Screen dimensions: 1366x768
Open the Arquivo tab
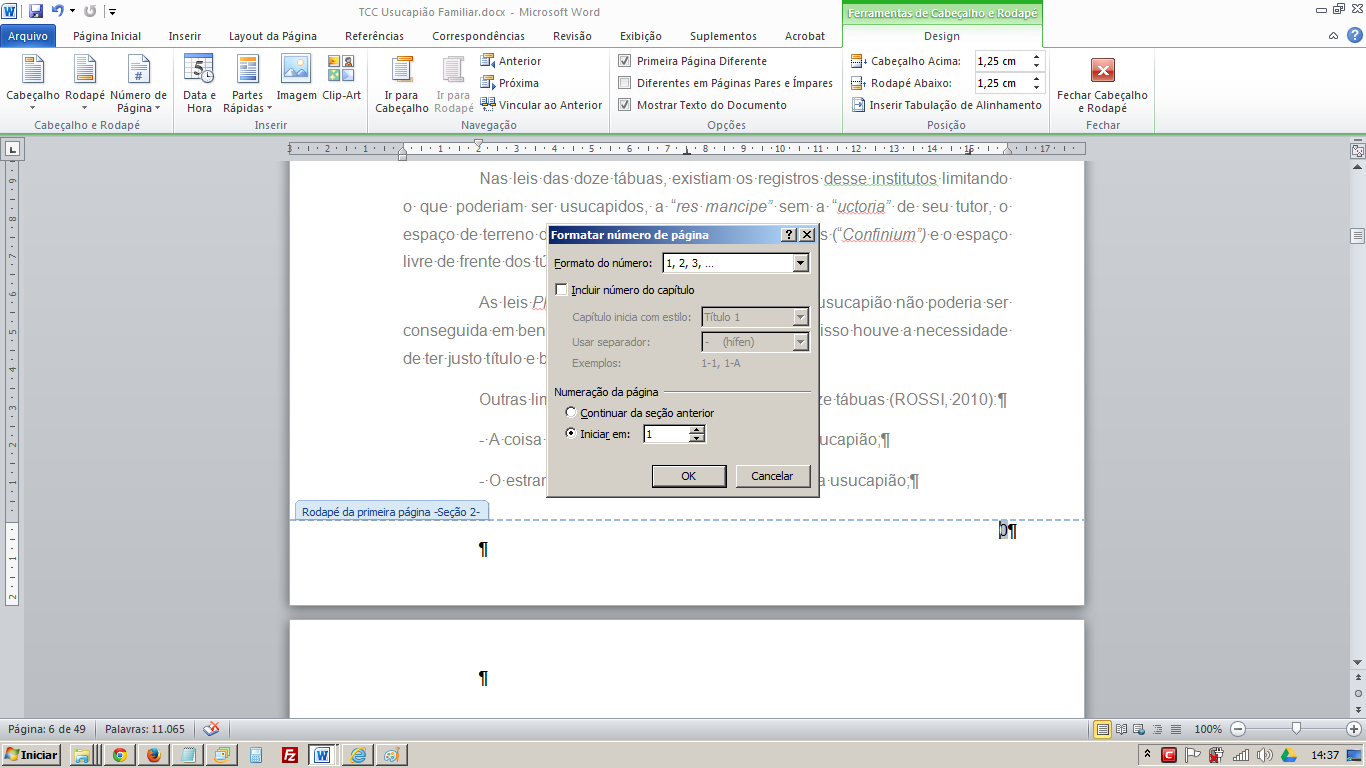click(28, 36)
